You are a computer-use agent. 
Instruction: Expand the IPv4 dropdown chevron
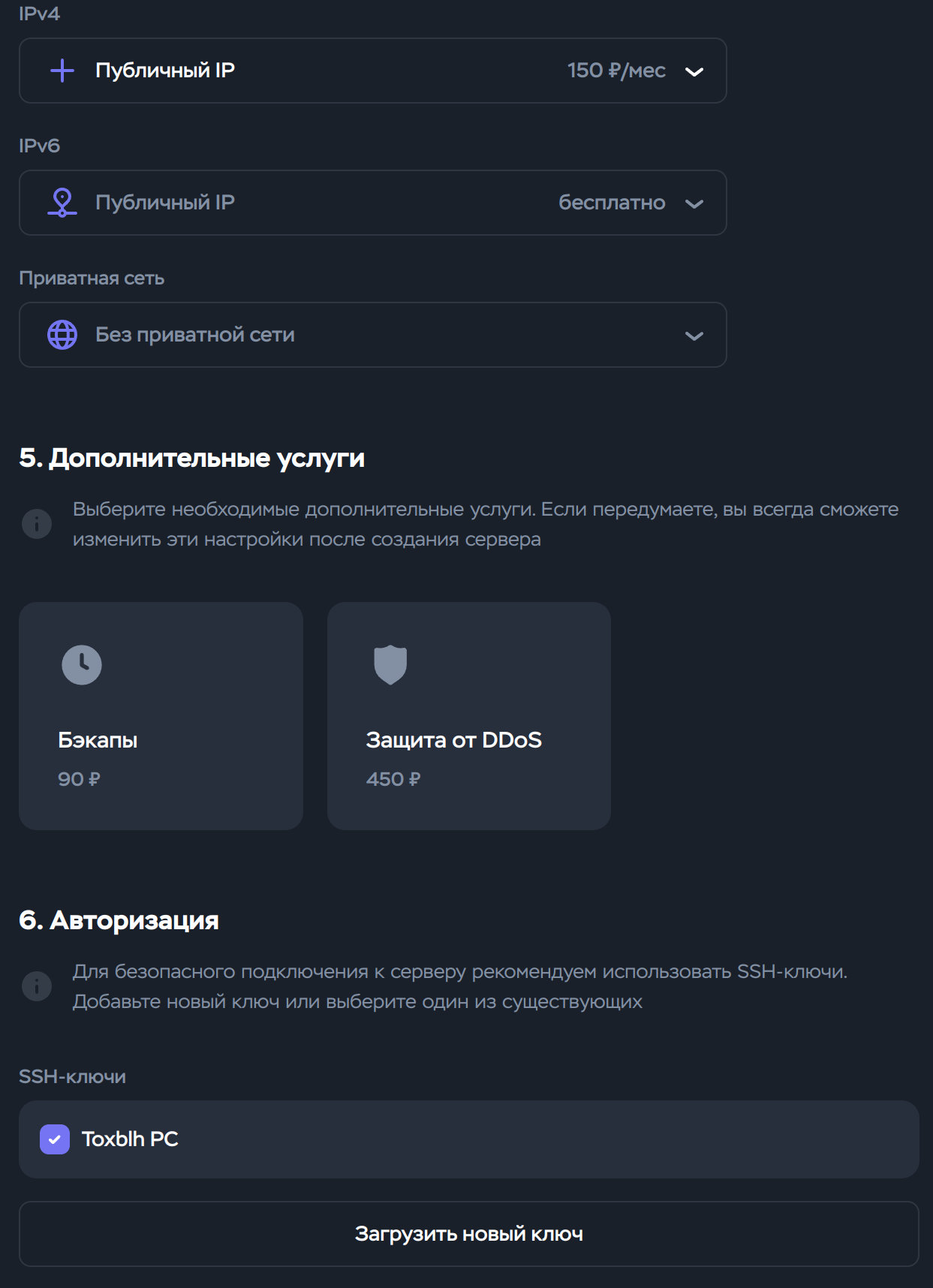pos(694,71)
